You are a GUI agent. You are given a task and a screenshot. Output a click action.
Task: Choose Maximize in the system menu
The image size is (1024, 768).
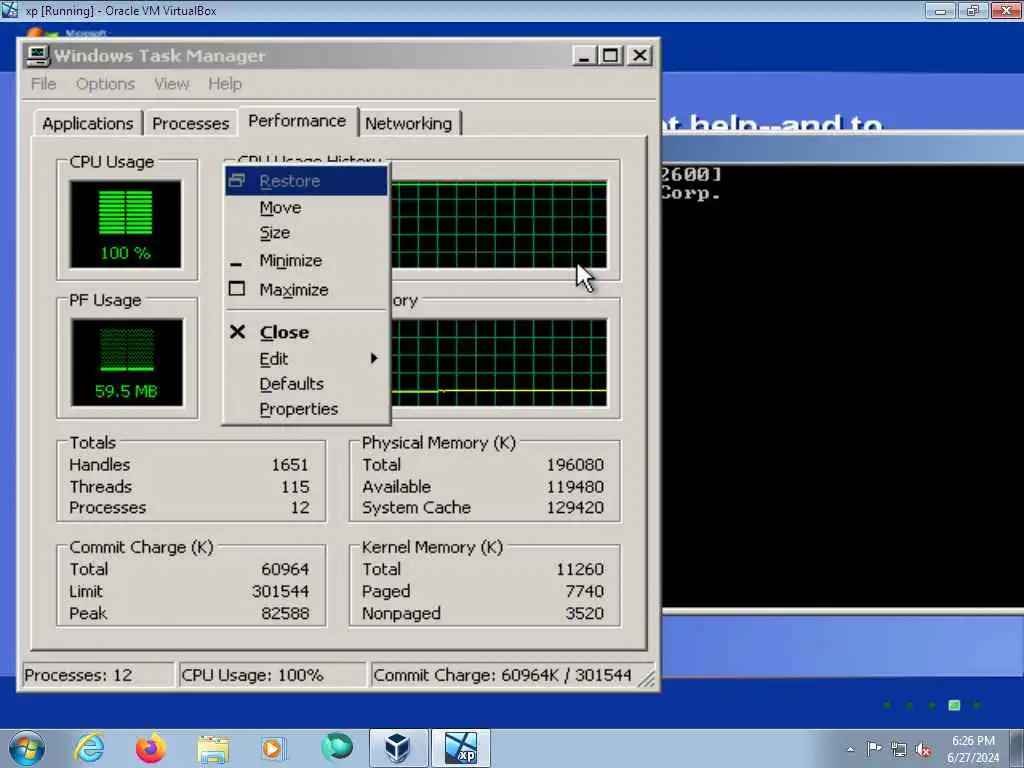[306, 289]
